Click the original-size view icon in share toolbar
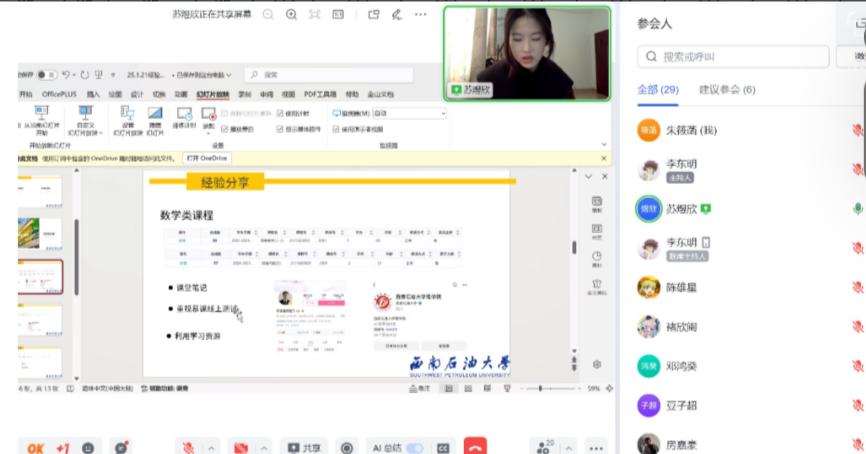 click(x=338, y=14)
